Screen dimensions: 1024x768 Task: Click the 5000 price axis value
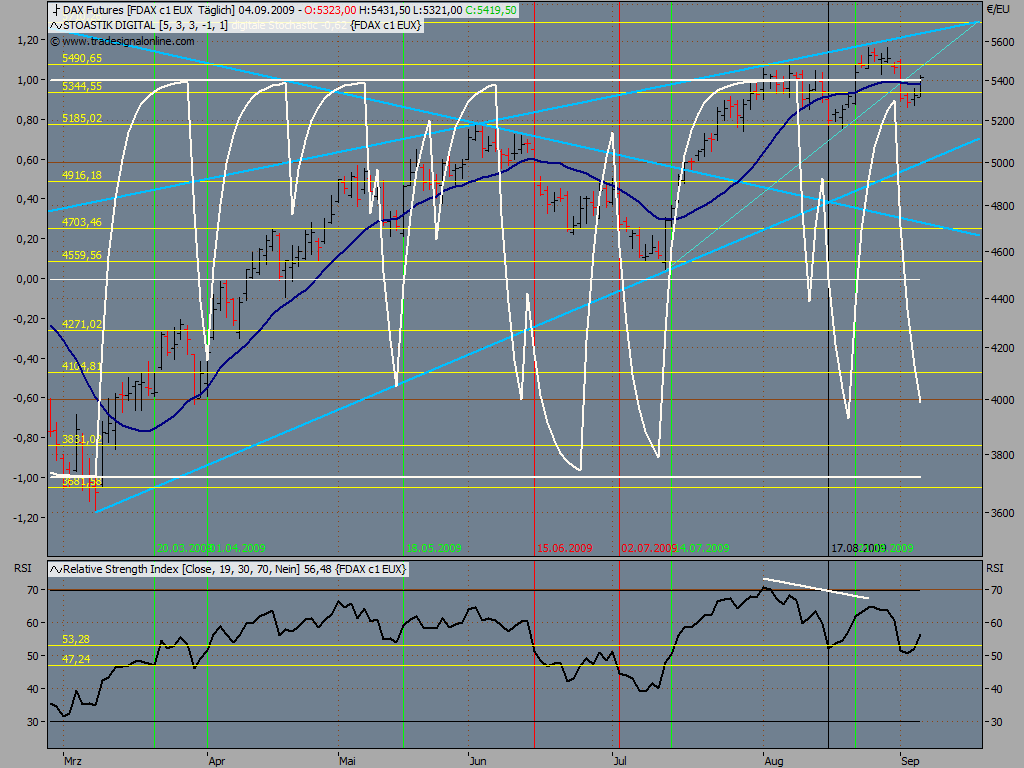click(x=1002, y=163)
